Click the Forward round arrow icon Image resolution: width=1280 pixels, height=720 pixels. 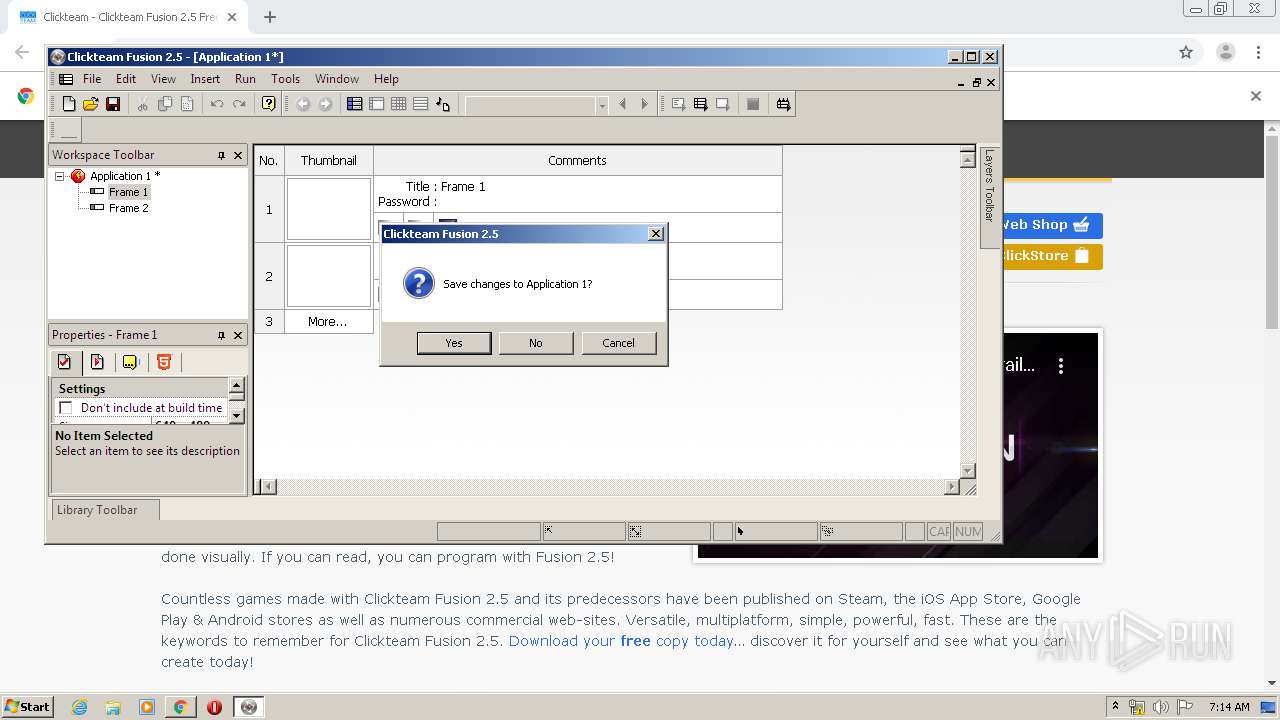325,104
